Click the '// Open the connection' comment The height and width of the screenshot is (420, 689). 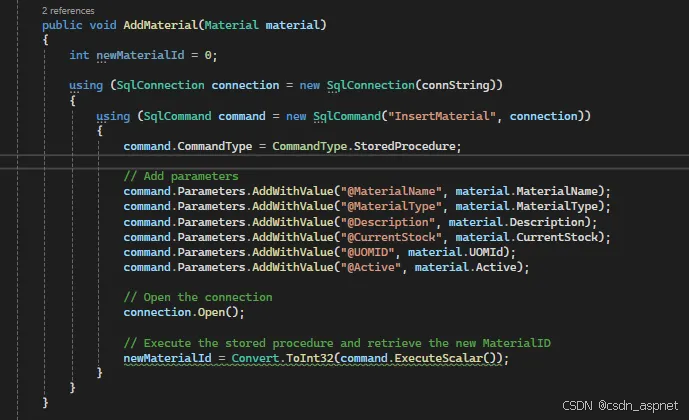[x=198, y=297]
